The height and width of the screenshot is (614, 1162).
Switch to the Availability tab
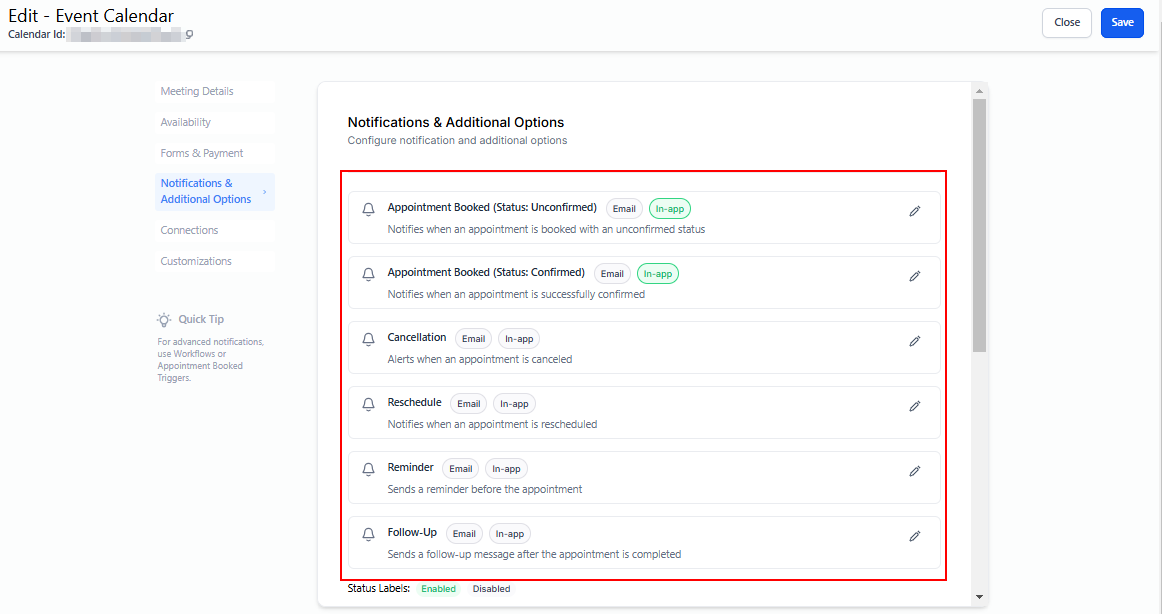(x=186, y=122)
